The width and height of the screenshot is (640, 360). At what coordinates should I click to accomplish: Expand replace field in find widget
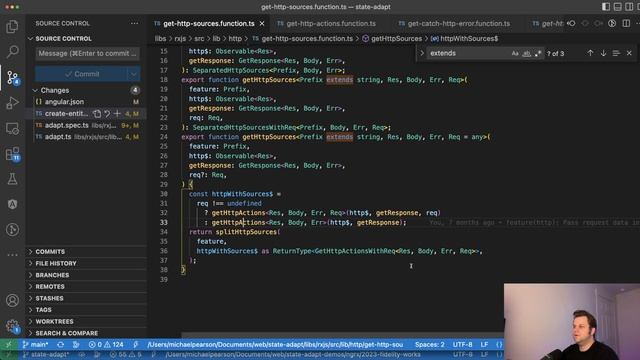(x=422, y=53)
